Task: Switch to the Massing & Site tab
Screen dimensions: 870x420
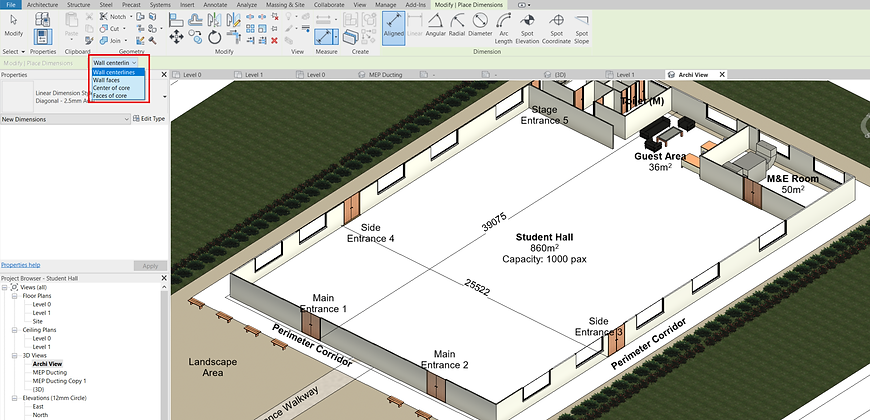Action: (285, 4)
